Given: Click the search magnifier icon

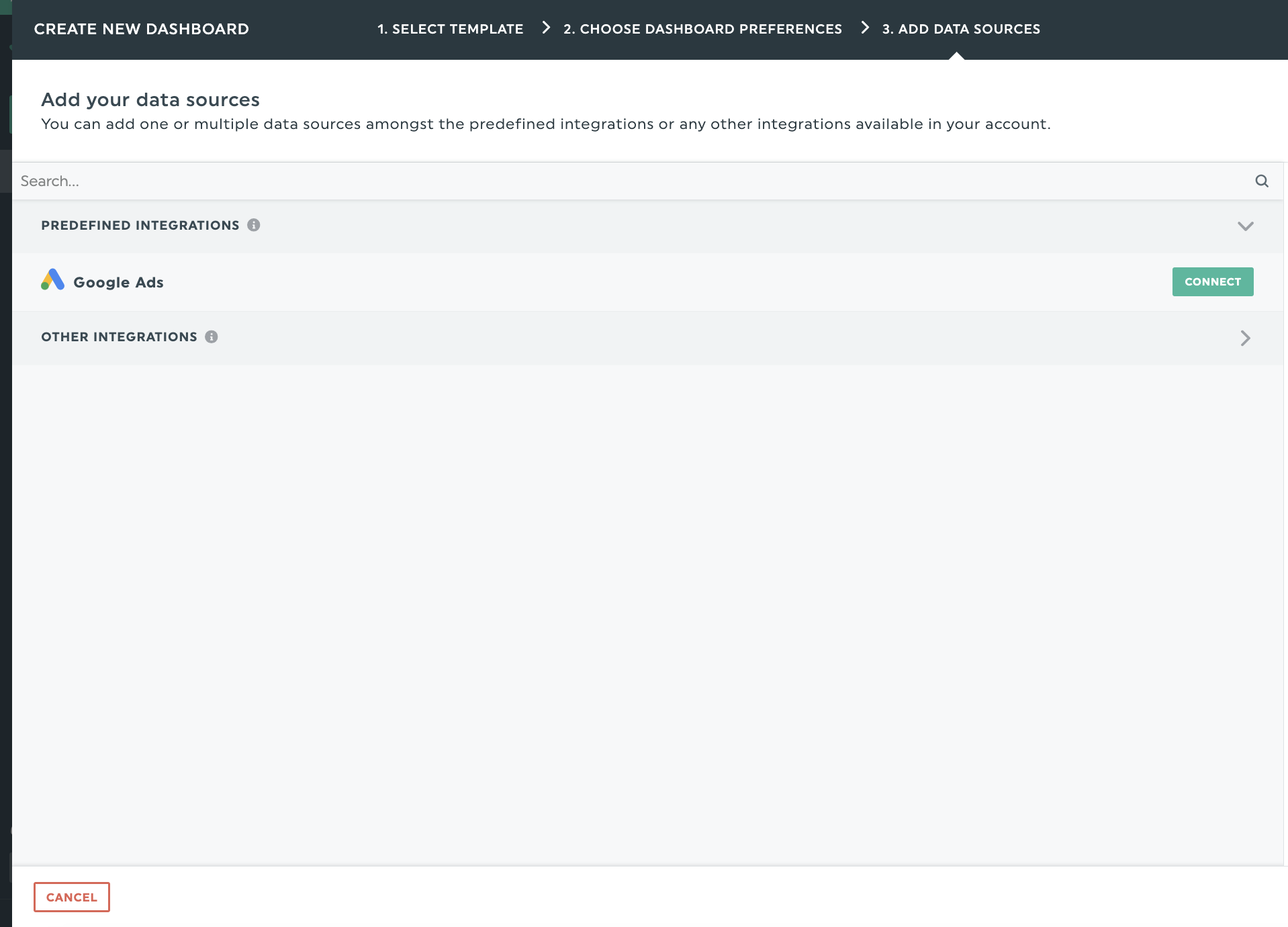Looking at the screenshot, I should pyautogui.click(x=1261, y=181).
